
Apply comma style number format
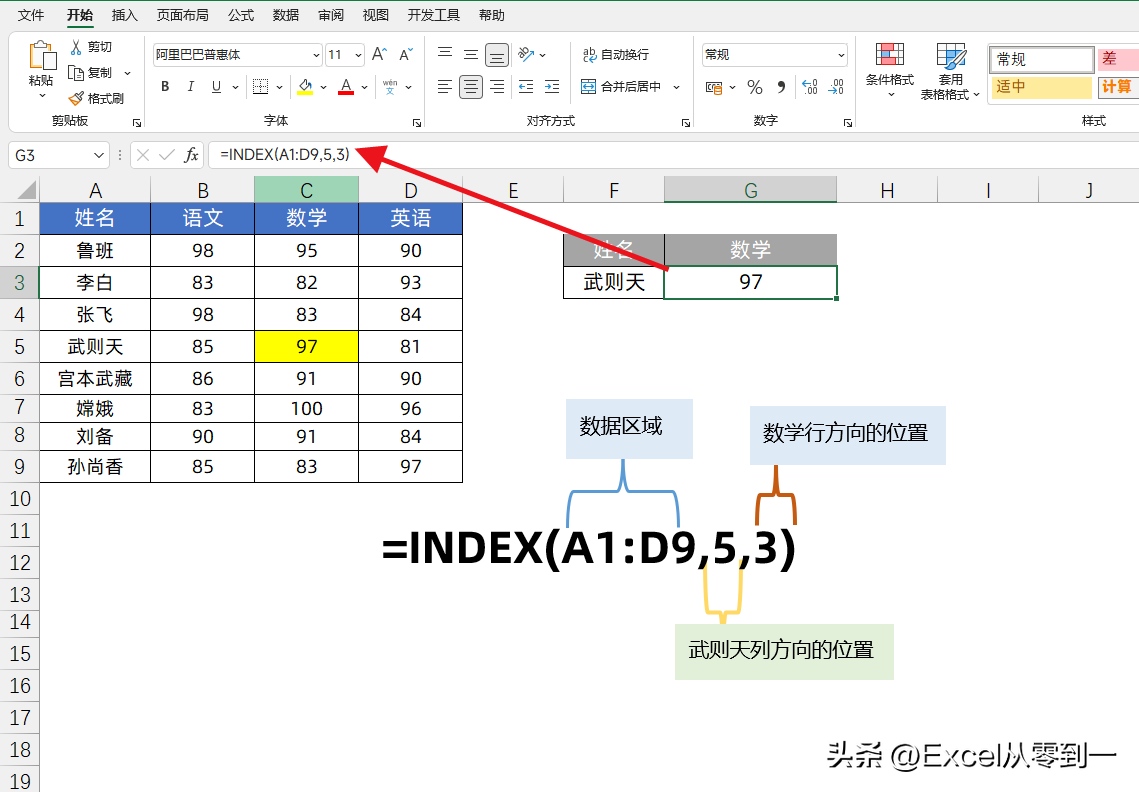781,87
